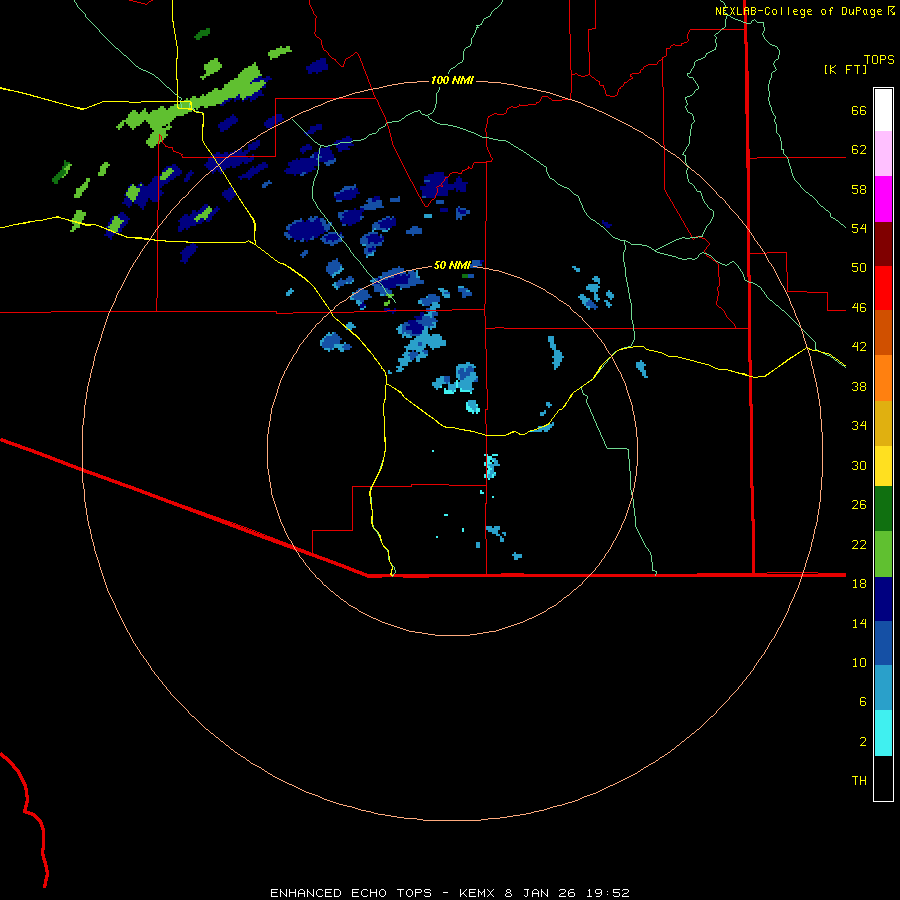900x900 pixels.
Task: Click the 50 NMI range ring label
Action: pyautogui.click(x=452, y=265)
